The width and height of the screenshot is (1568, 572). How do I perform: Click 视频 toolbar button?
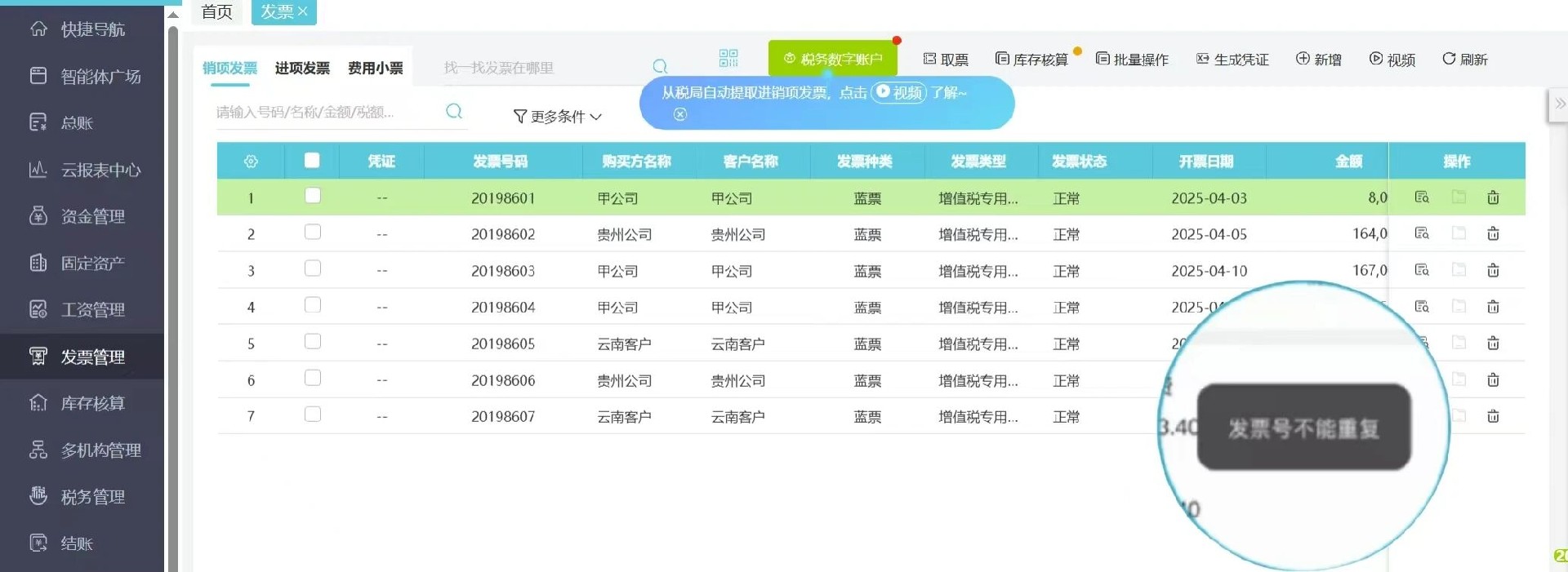coord(1392,59)
